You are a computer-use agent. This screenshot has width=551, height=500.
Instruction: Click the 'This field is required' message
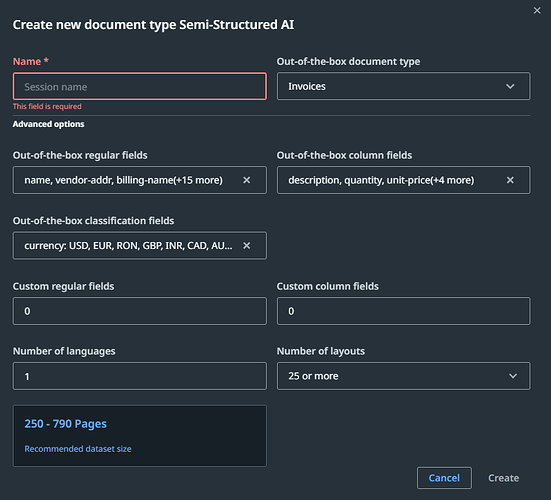(x=47, y=106)
